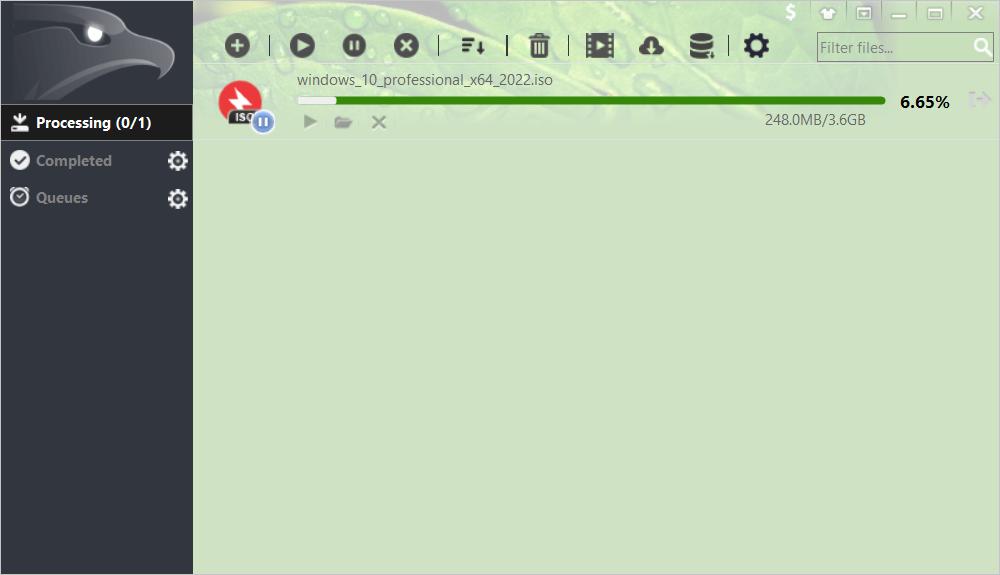1000x575 pixels.
Task: Click the export arrow icon beside 6.65%
Action: pyautogui.click(x=979, y=99)
